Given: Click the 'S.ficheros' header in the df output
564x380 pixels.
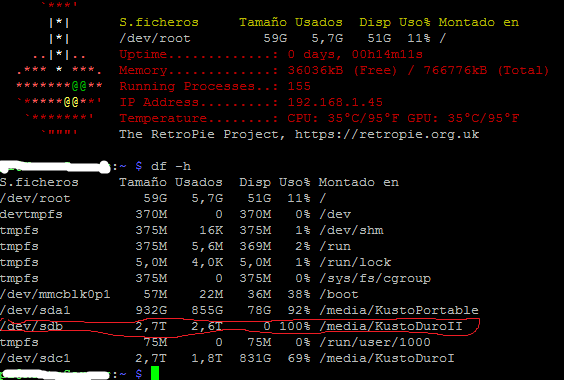Looking at the screenshot, I should (x=39, y=182).
